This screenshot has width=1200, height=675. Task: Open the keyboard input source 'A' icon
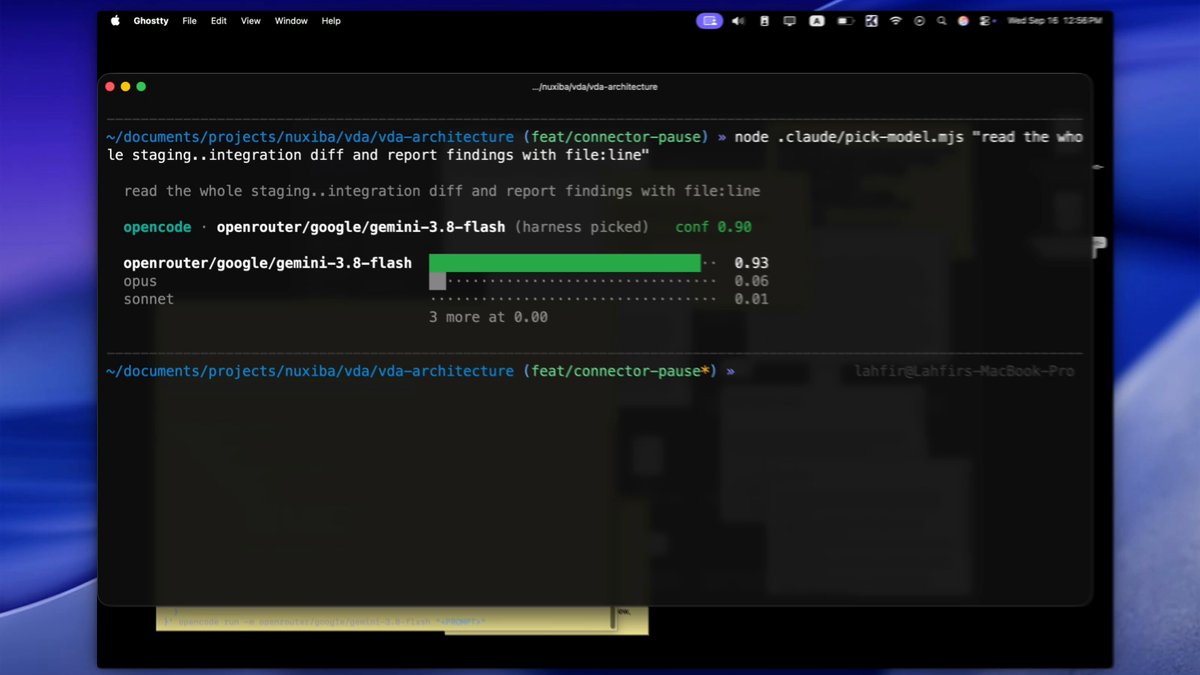[x=817, y=21]
